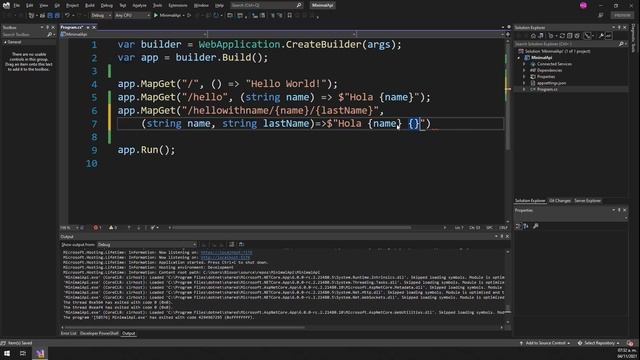The image size is (640, 360).
Task: Click the Save All toolbar icon
Action: (x=57, y=16)
